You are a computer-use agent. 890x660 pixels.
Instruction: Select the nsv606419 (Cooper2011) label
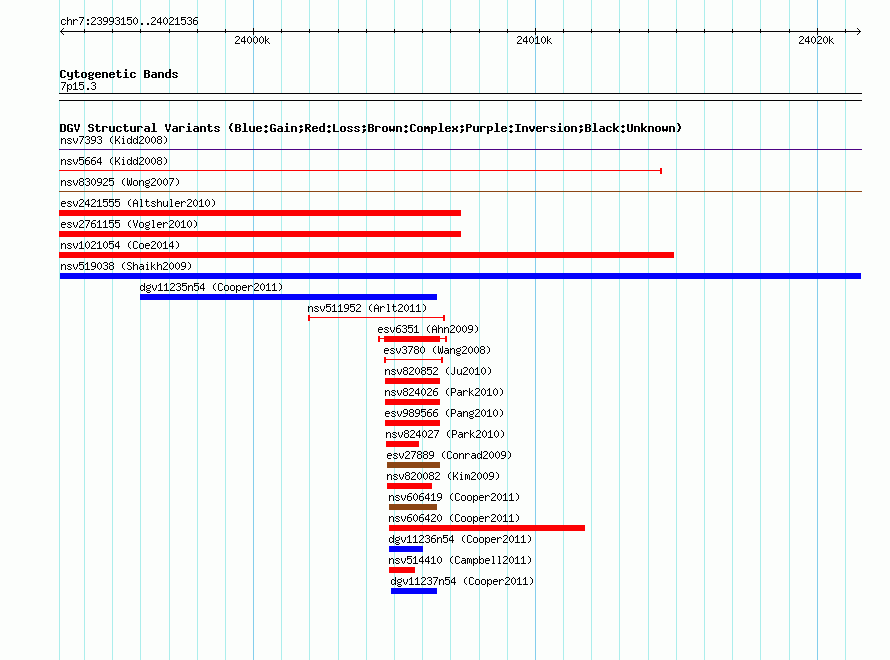click(454, 497)
